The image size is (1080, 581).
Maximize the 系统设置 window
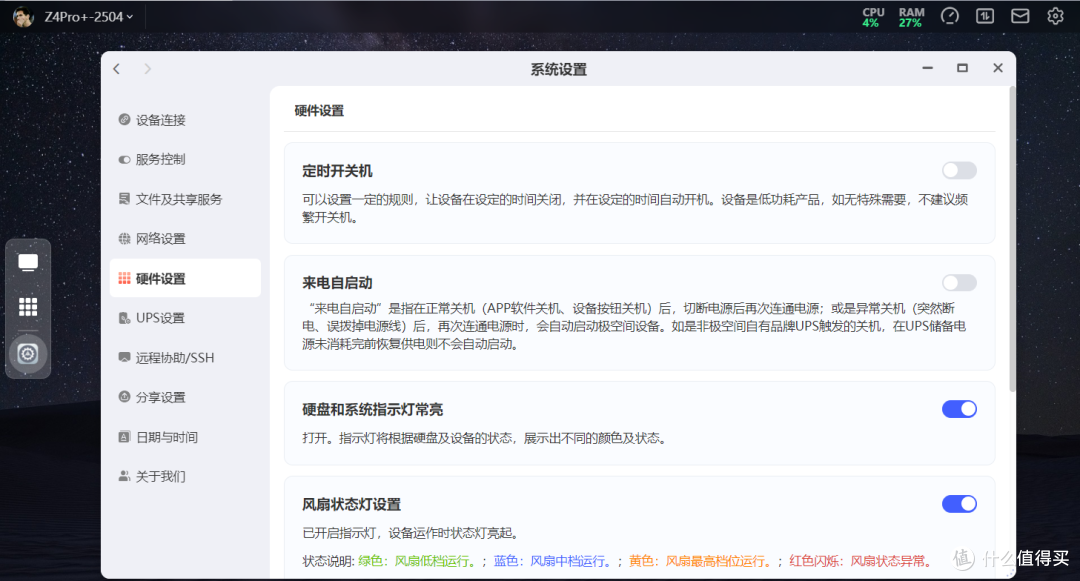pyautogui.click(x=962, y=68)
